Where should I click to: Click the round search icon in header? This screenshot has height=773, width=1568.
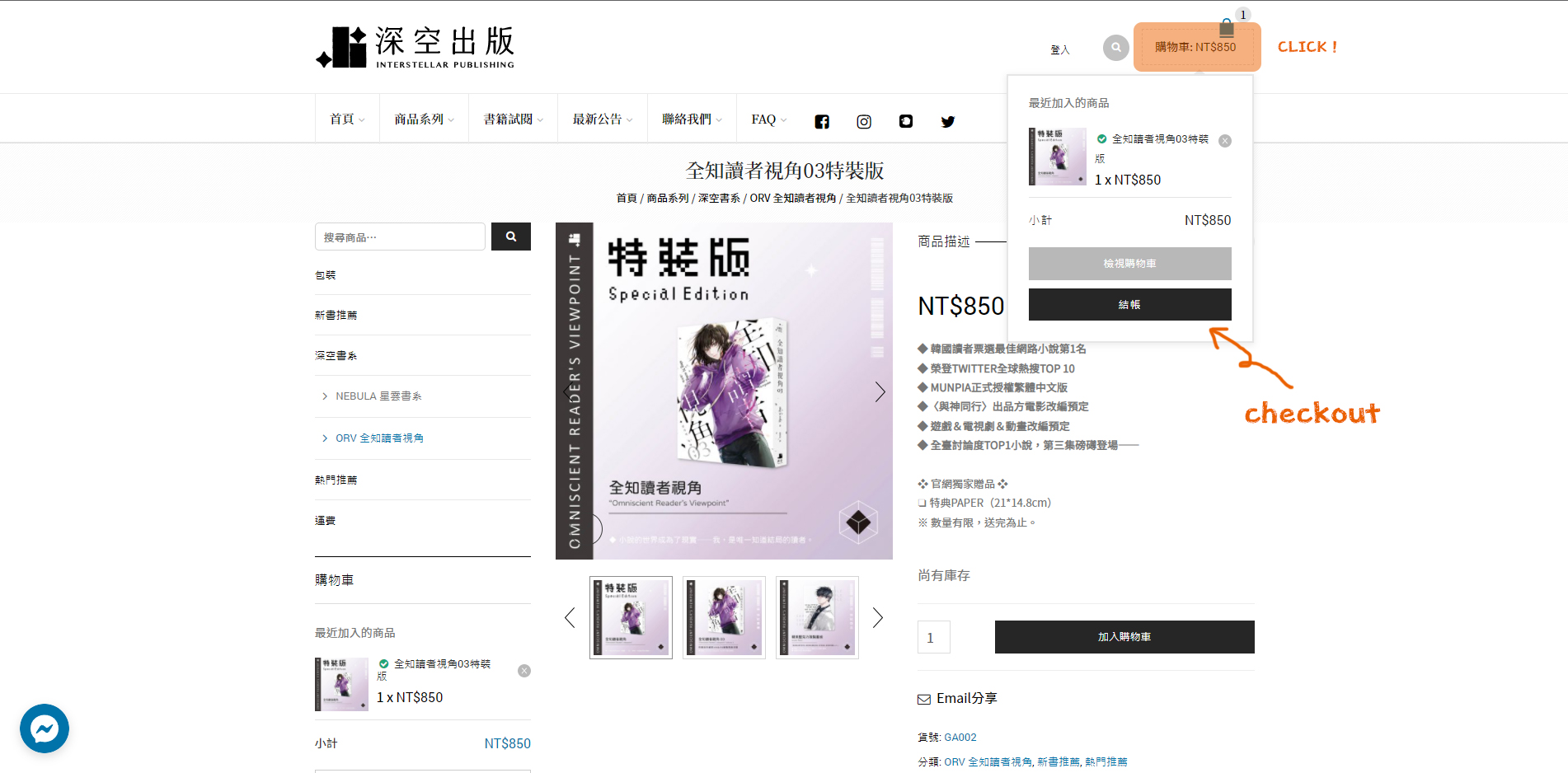[1116, 47]
